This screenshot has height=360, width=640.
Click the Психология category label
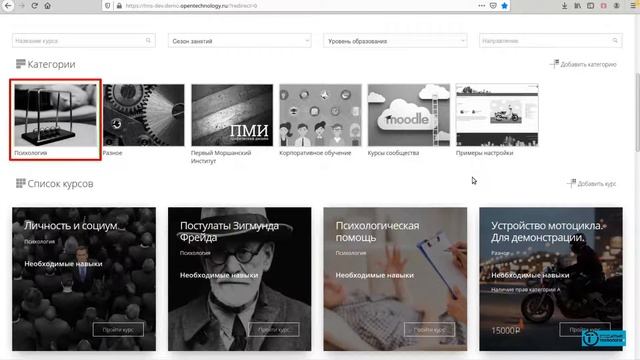[31, 153]
